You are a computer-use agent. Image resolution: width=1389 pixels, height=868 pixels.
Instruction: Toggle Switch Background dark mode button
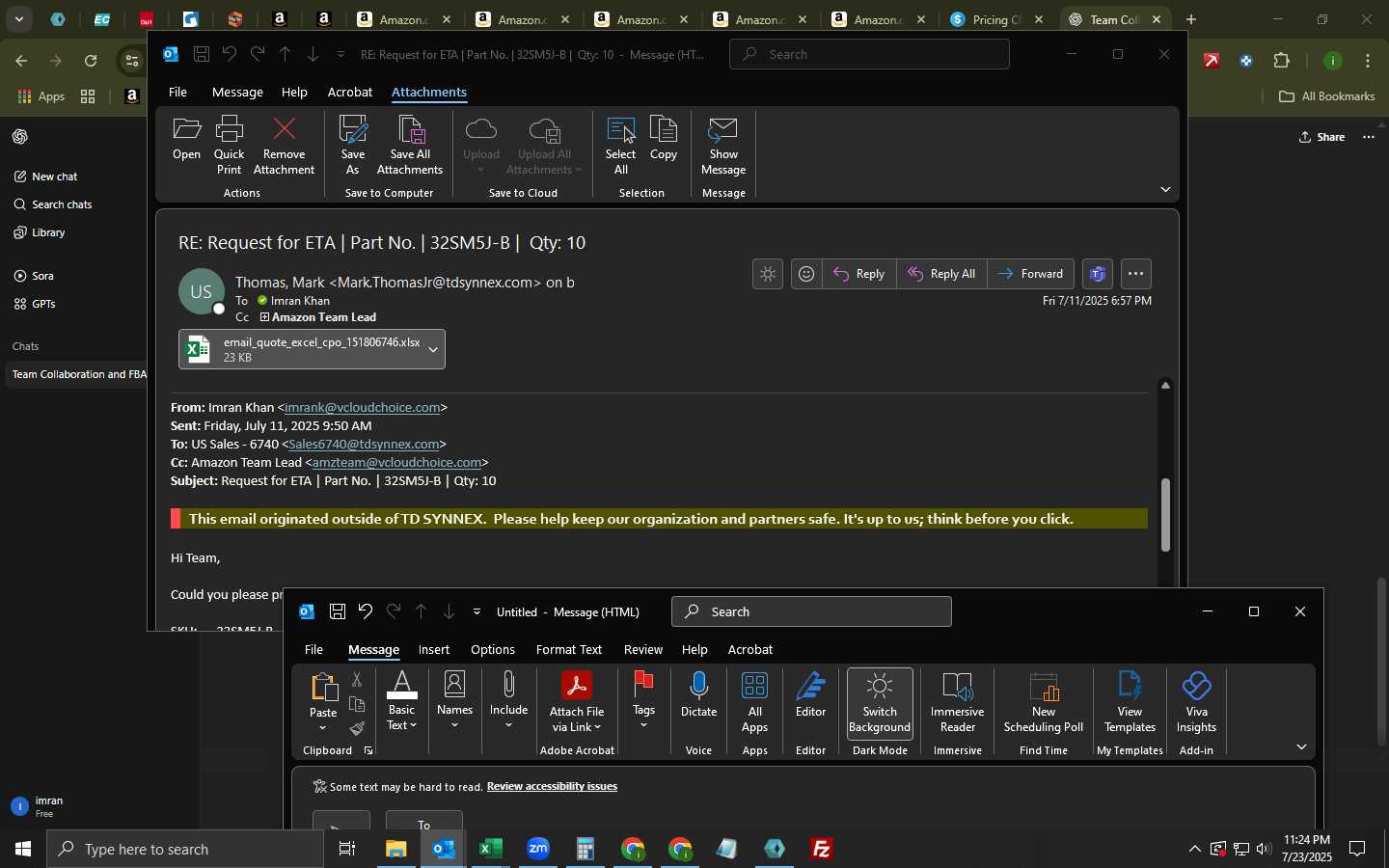point(880,703)
